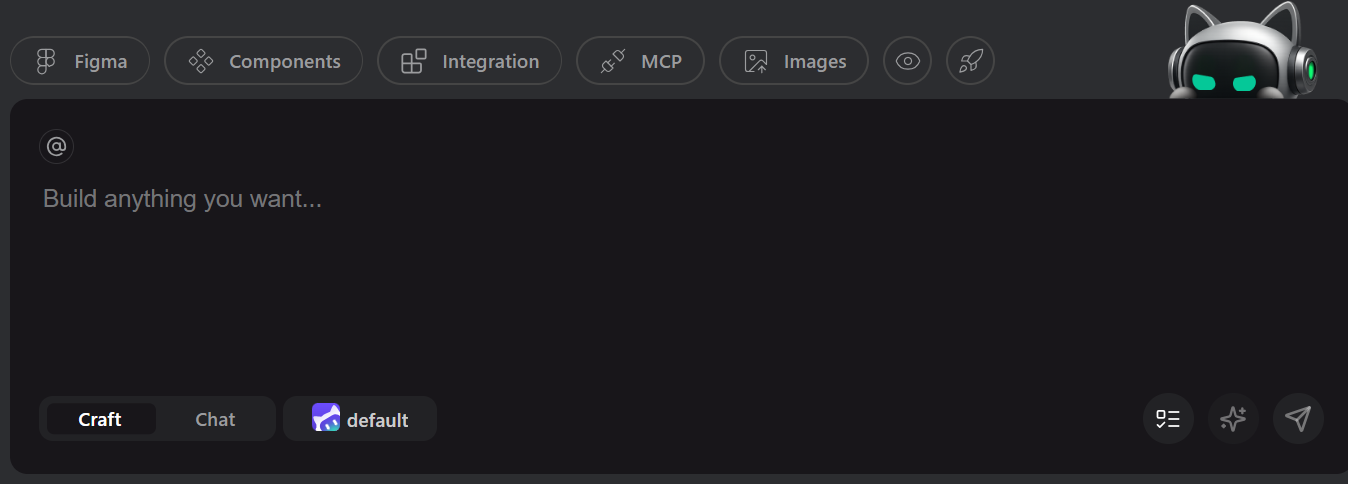
Task: Click the rocket deploy icon
Action: 970,61
